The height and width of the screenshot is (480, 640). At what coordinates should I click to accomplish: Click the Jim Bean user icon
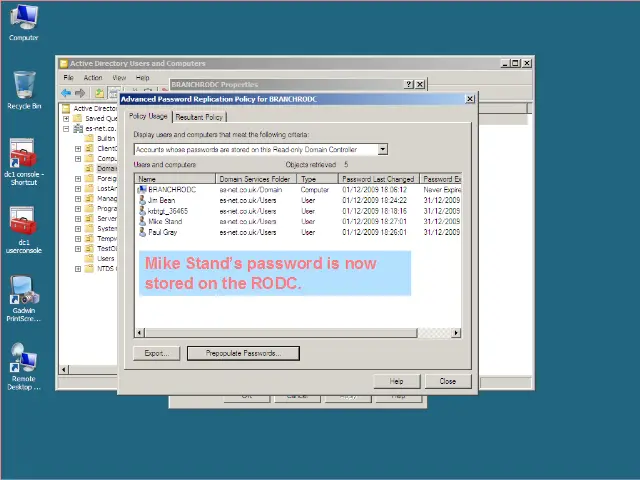[x=142, y=200]
